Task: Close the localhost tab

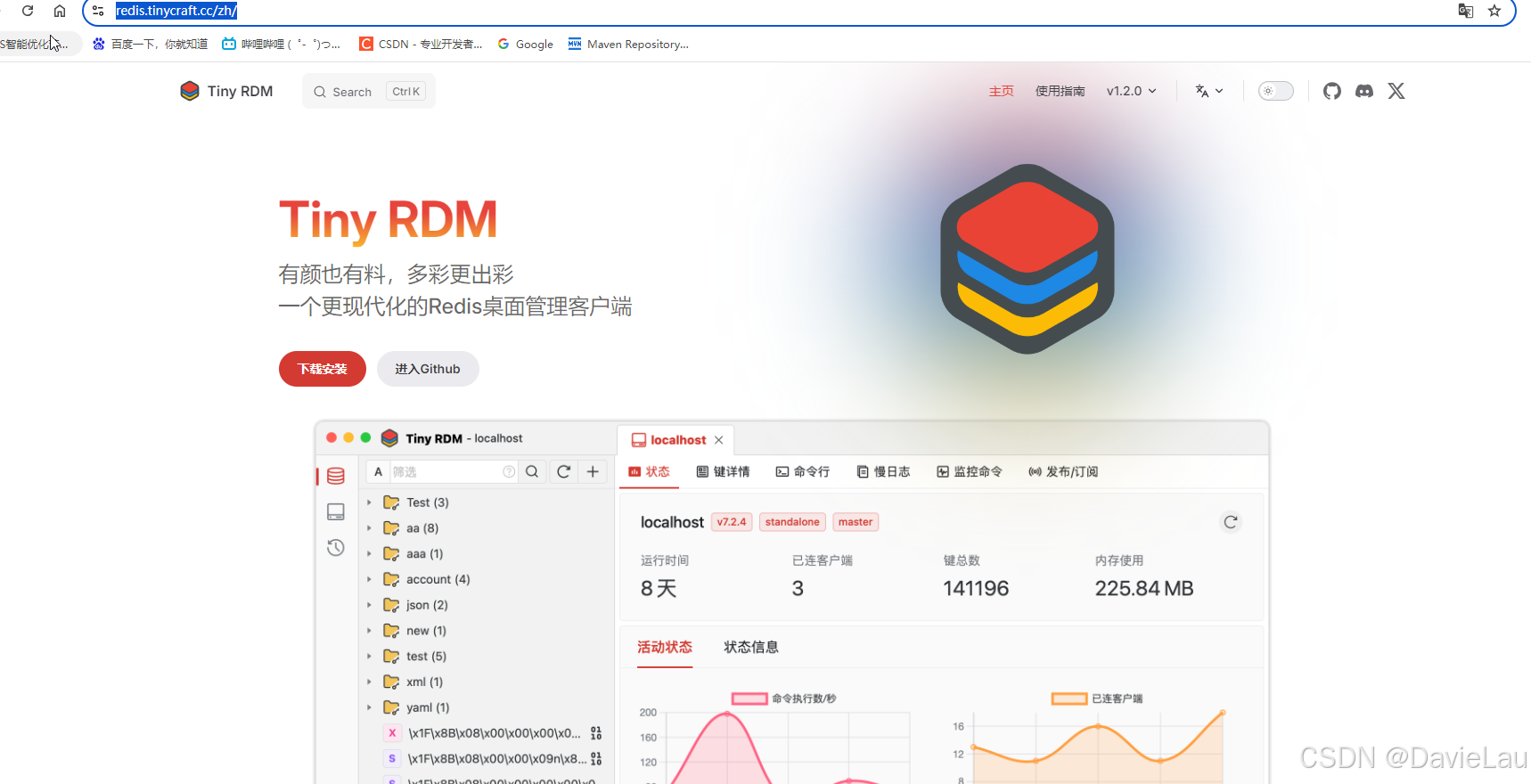Action: tap(718, 440)
